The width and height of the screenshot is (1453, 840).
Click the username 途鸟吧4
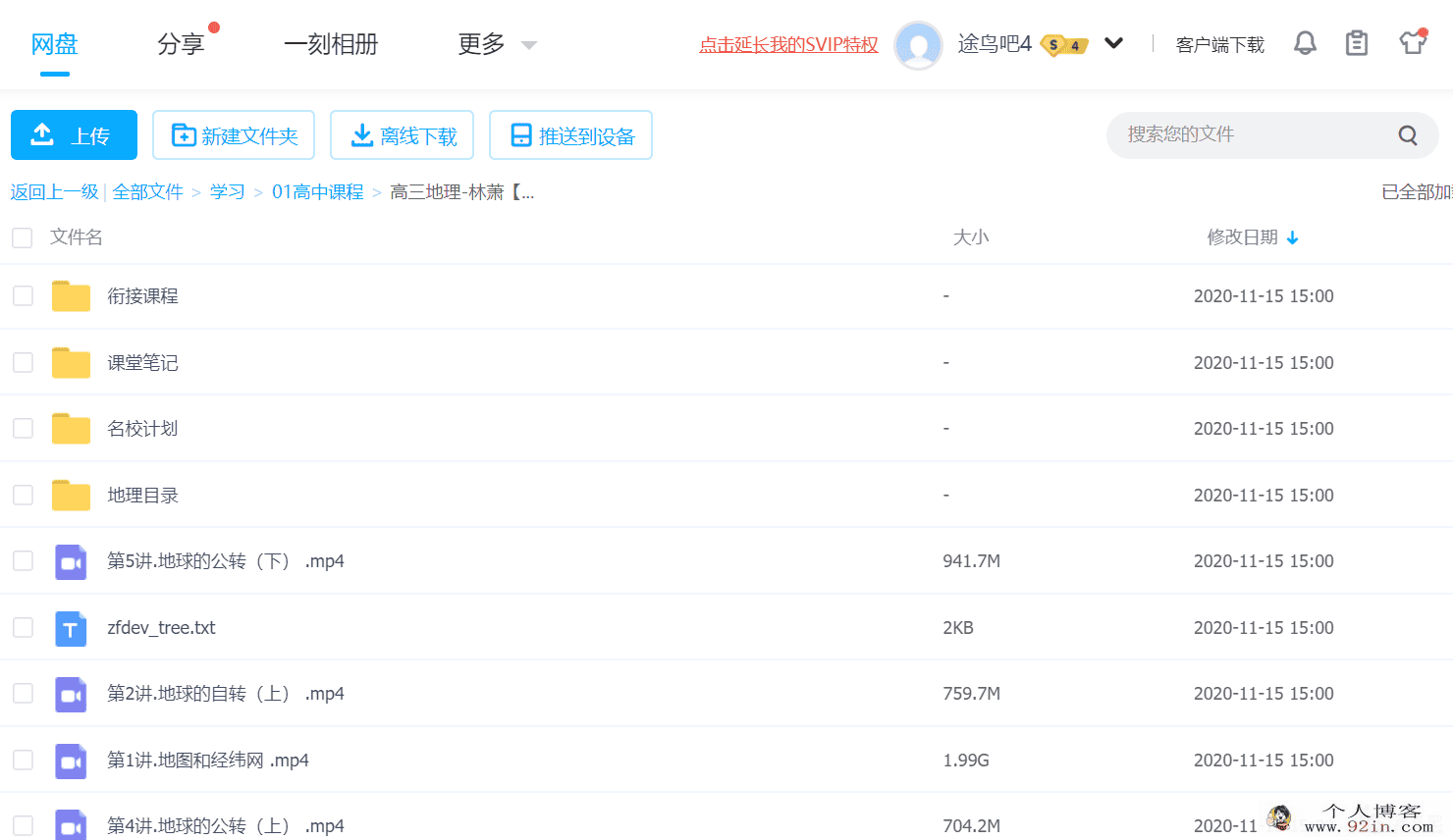pos(995,44)
